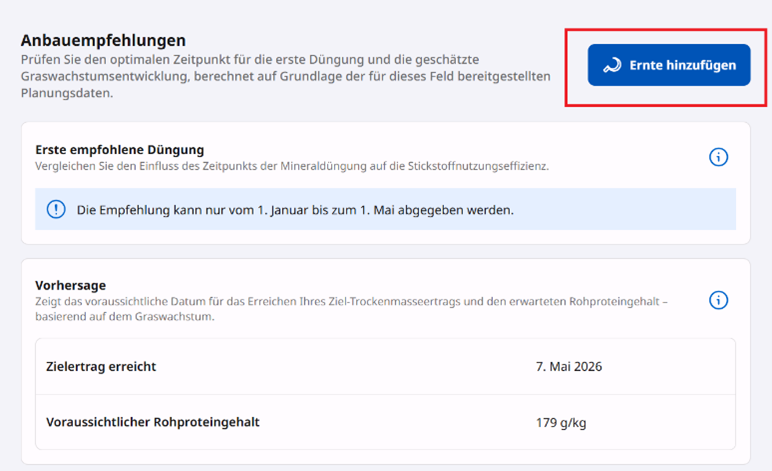The image size is (772, 471).
Task: Click the notice text about 1. Januar bis 1. Mai
Action: click(295, 210)
